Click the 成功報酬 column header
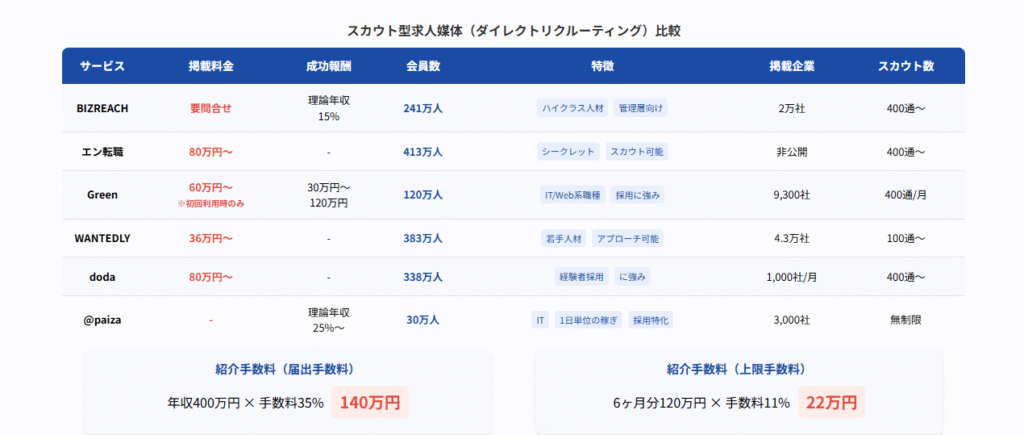 [x=328, y=67]
